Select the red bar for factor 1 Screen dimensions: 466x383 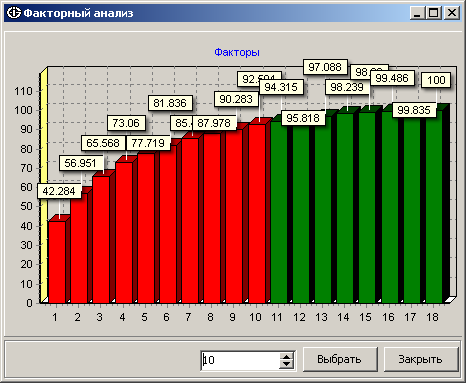pos(57,262)
